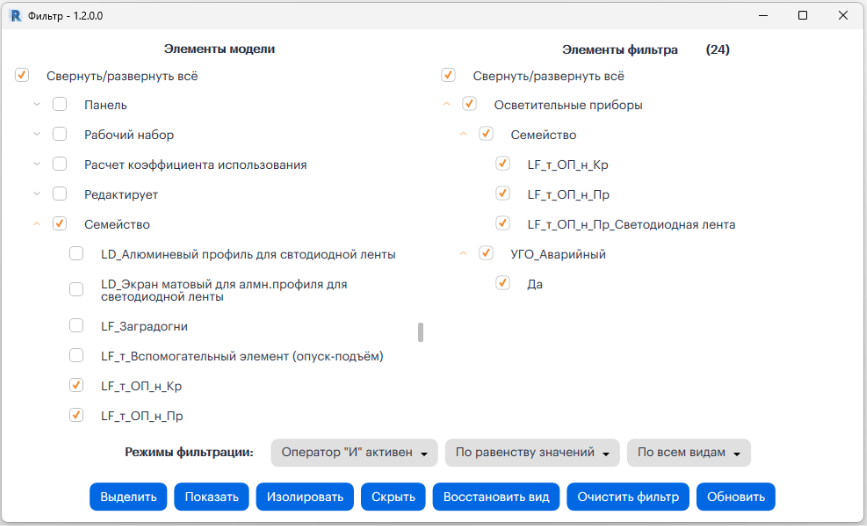
Task: Click the Revit app icon in title bar
Action: tap(15, 16)
